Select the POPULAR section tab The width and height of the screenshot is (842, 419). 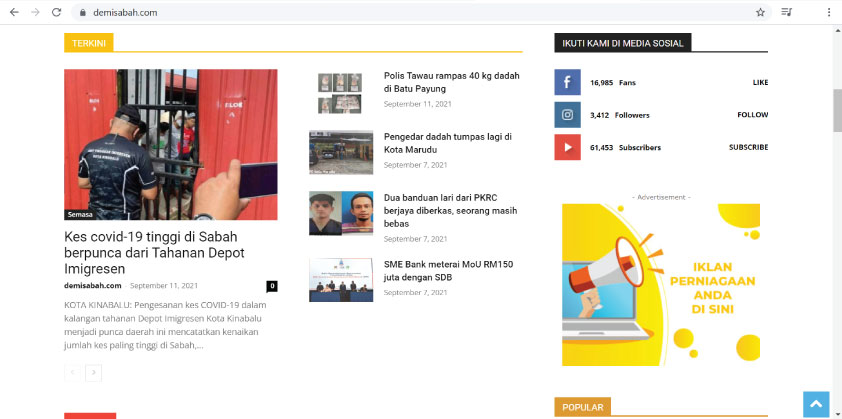582,407
